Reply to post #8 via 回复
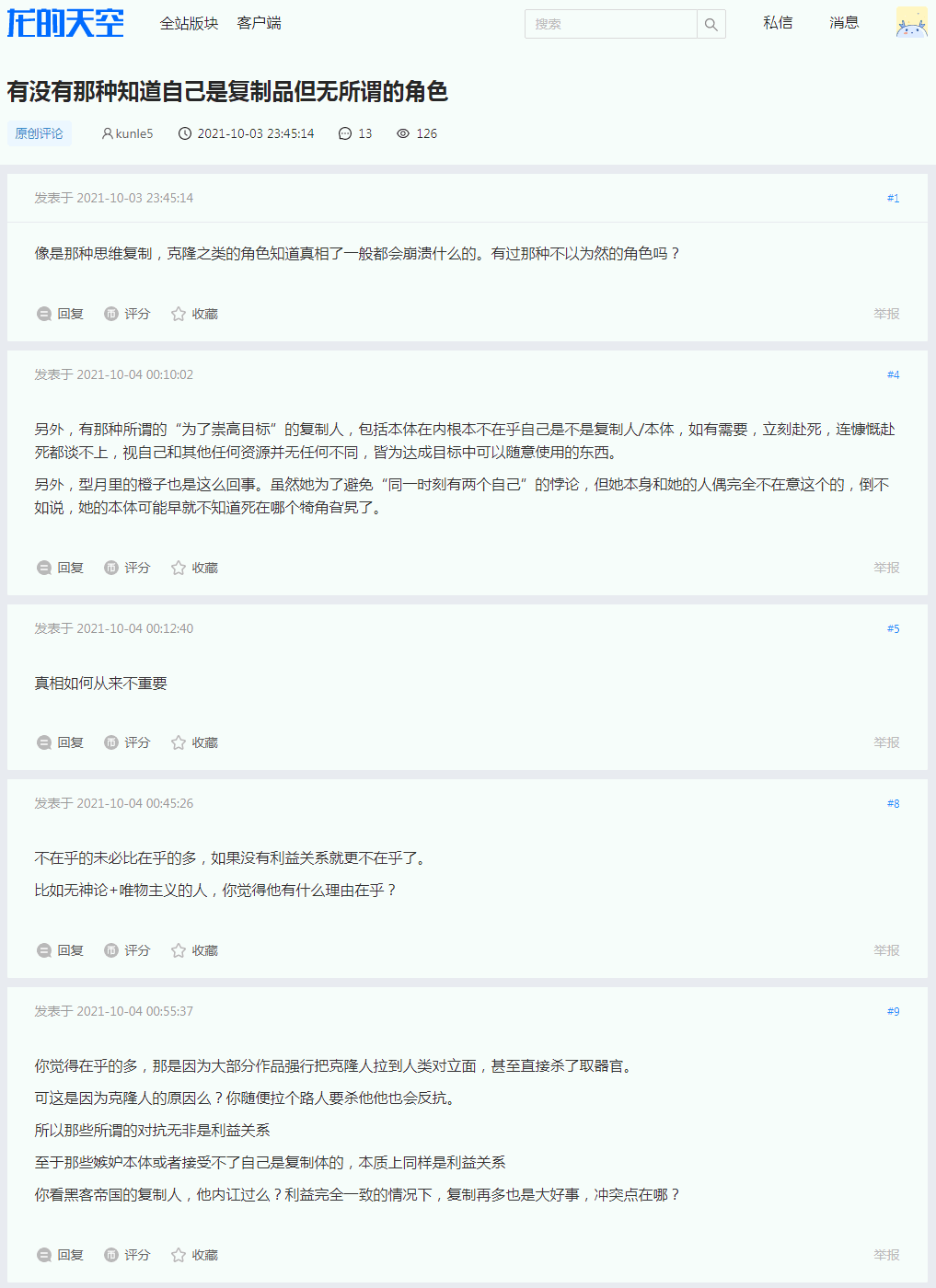 pos(60,950)
